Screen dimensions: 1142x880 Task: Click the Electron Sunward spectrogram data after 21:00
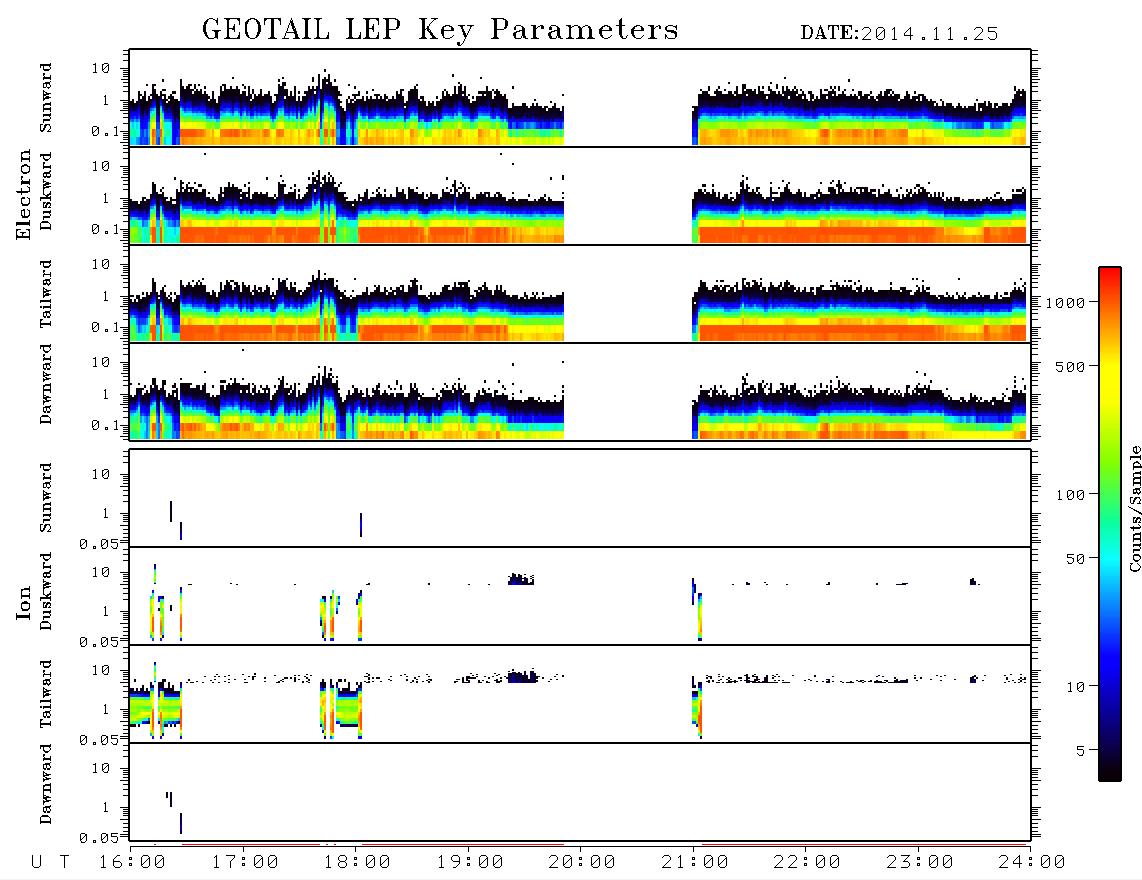pos(859,117)
